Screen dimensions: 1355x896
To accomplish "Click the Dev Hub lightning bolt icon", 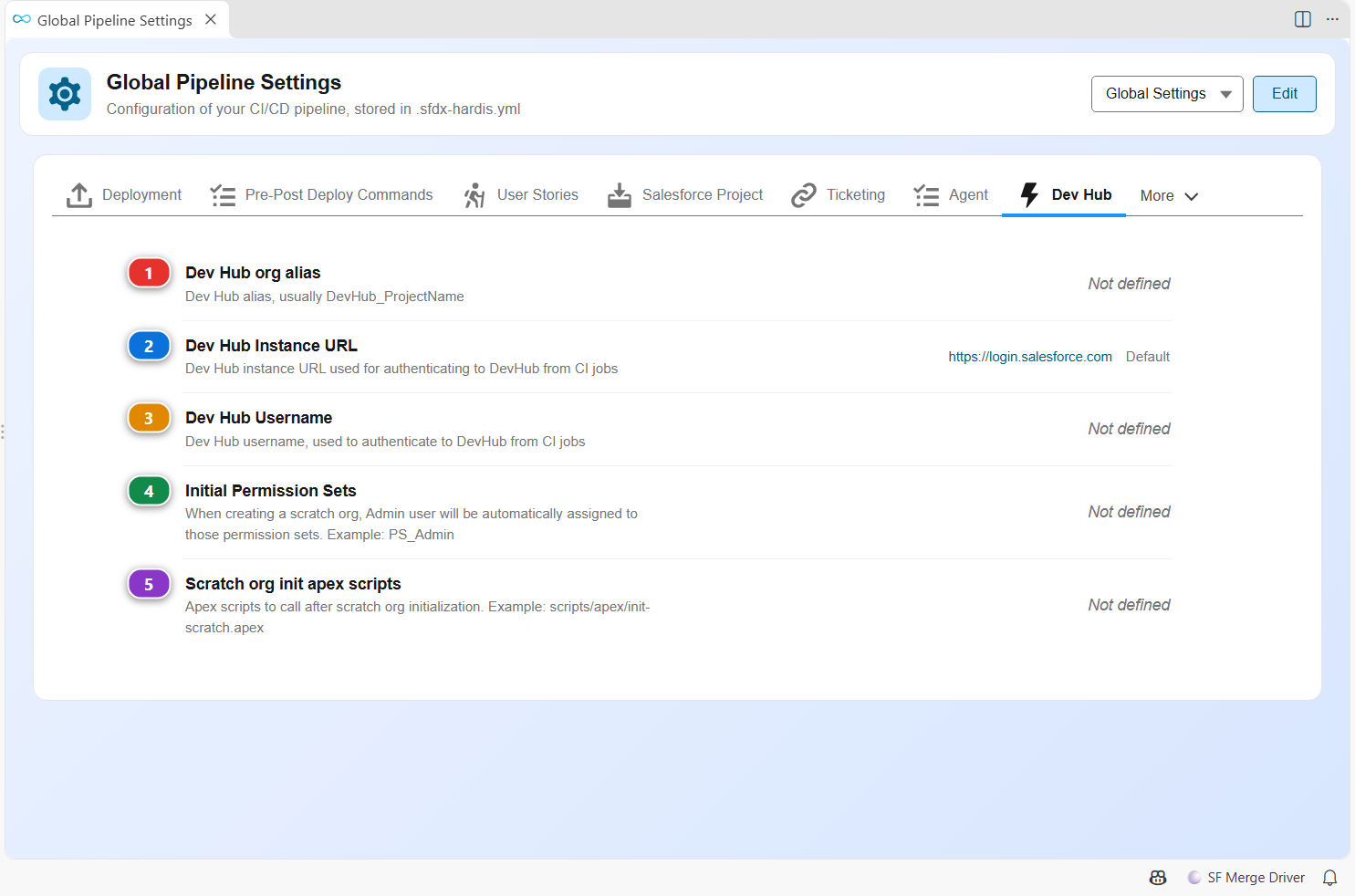I will 1029,195.
